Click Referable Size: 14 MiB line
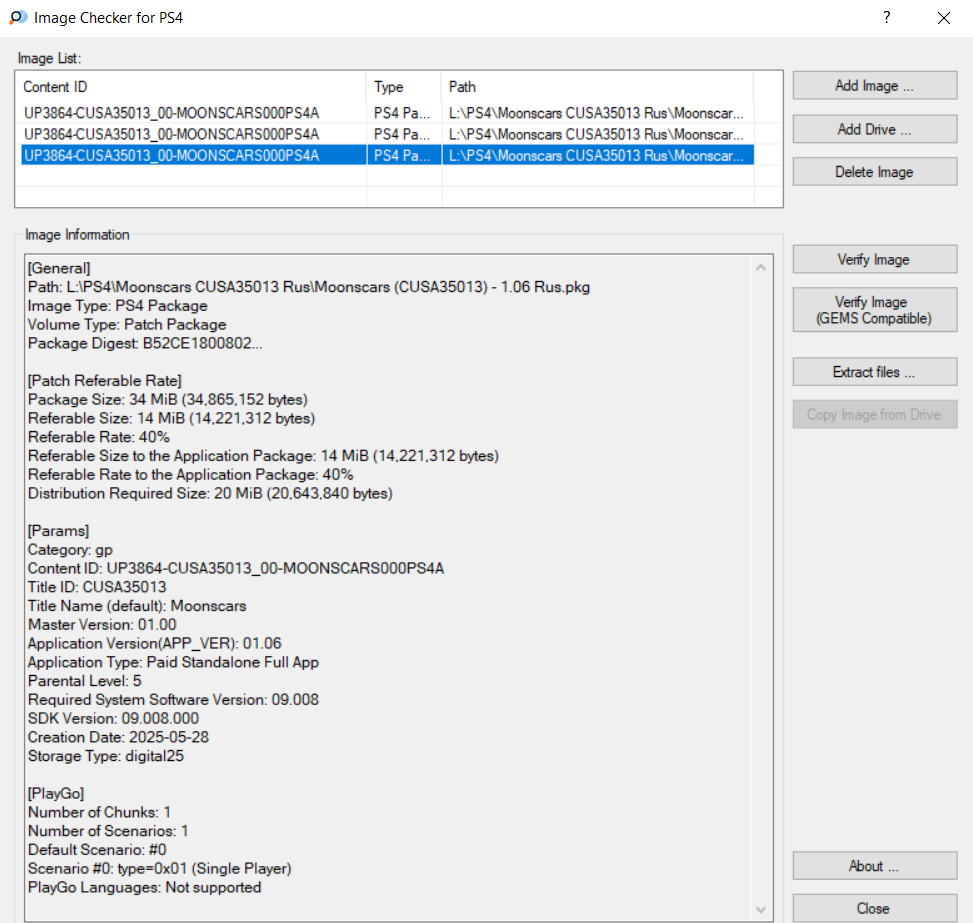 click(171, 418)
